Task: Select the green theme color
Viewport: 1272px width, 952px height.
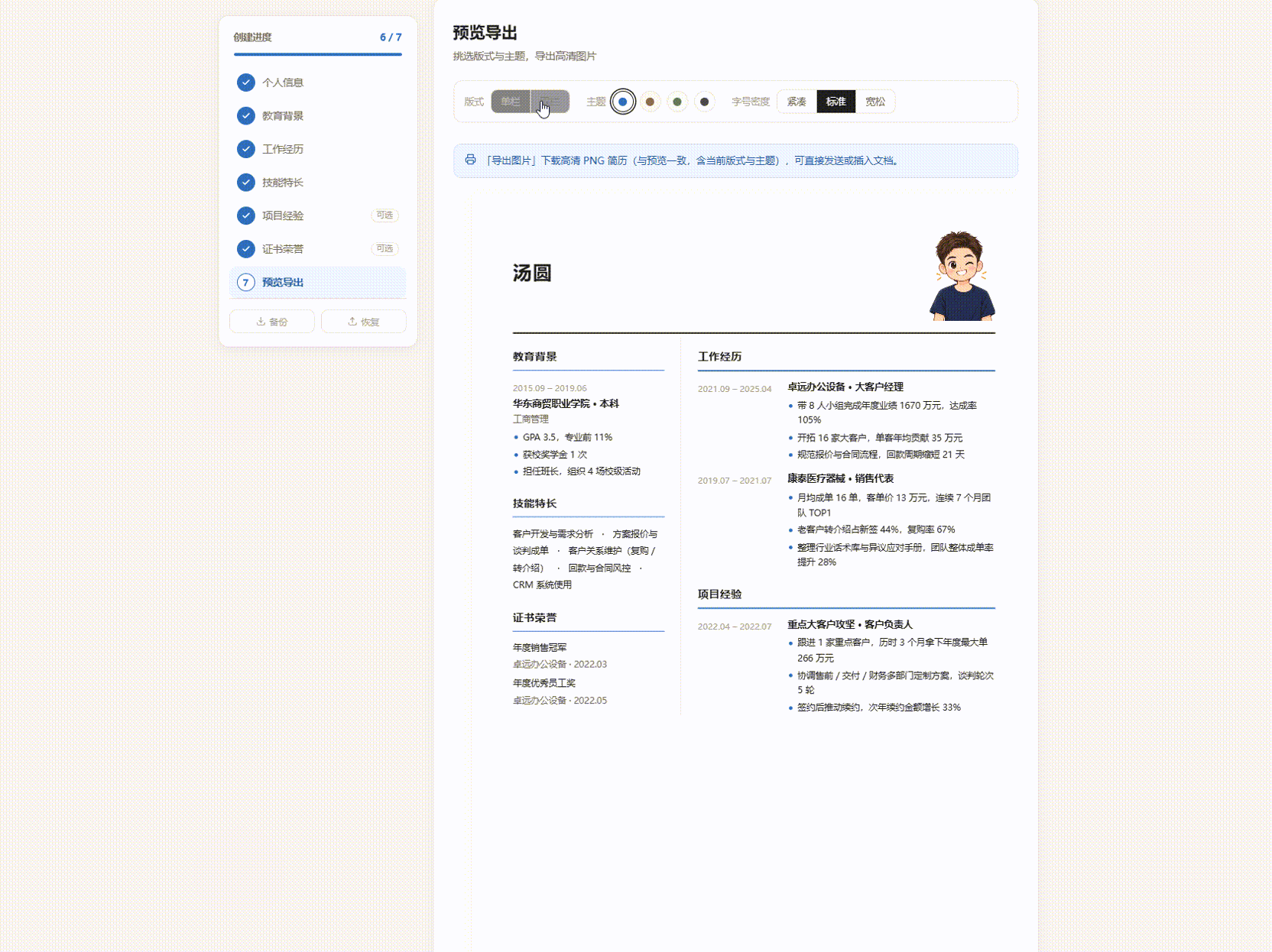Action: click(x=677, y=102)
